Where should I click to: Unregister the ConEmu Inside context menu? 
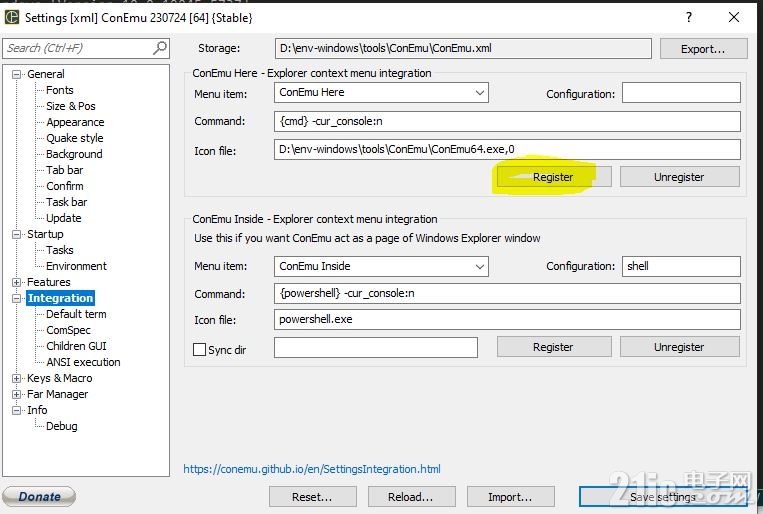pos(679,347)
